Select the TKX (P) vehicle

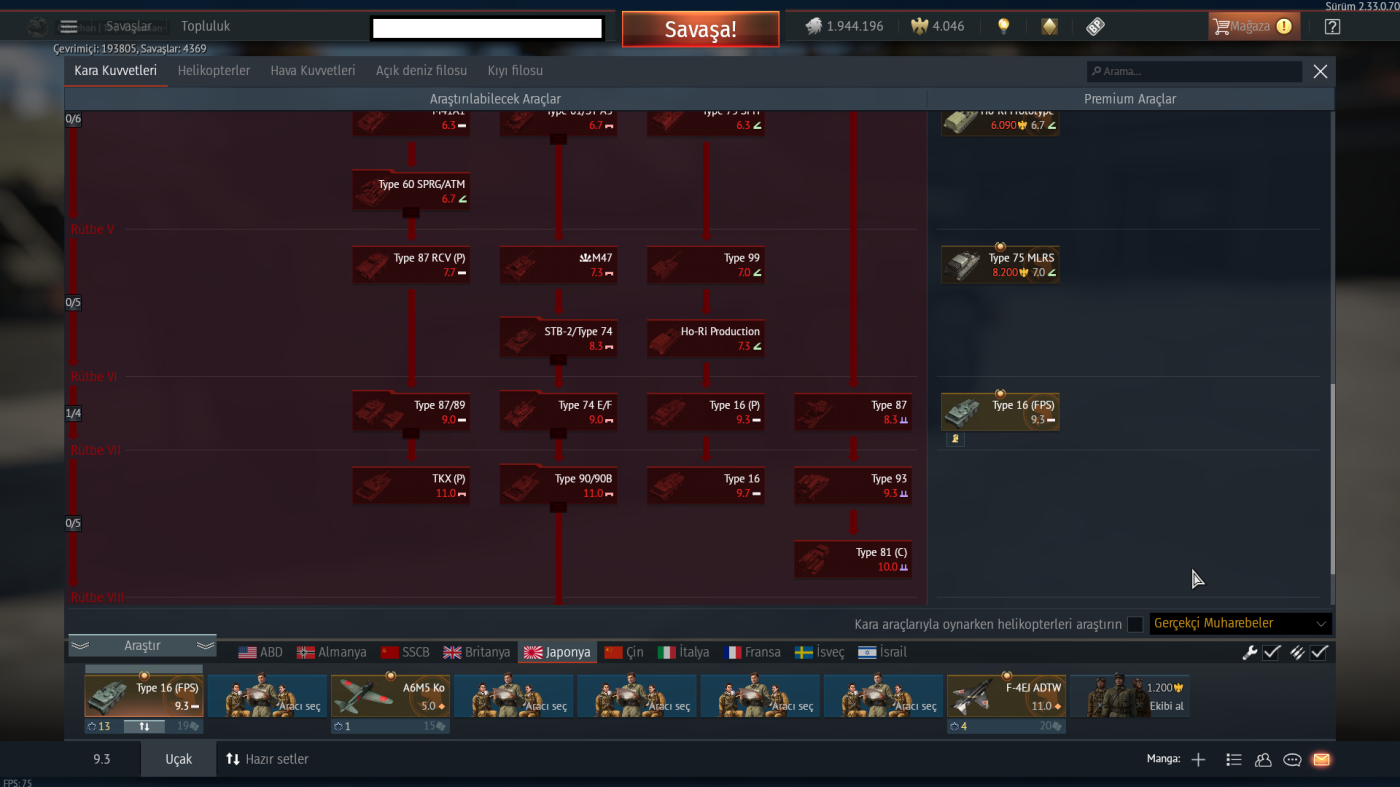click(411, 486)
